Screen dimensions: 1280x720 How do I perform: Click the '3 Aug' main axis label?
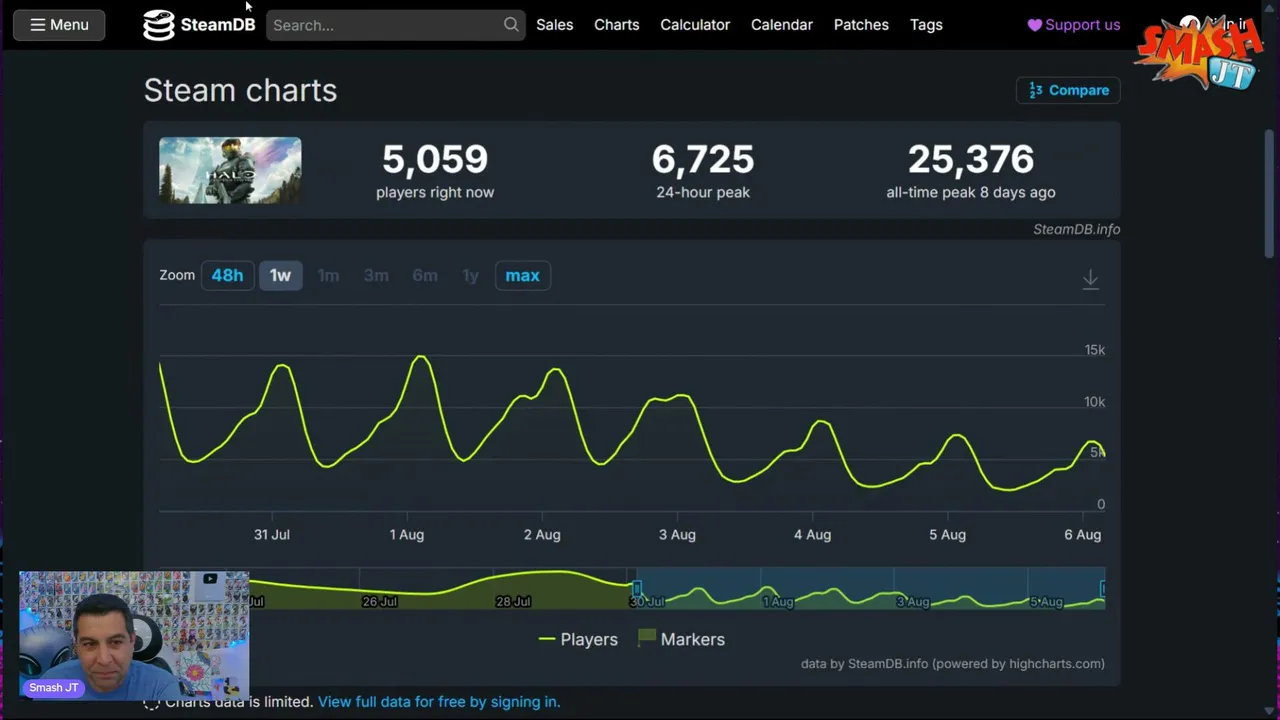coord(677,535)
